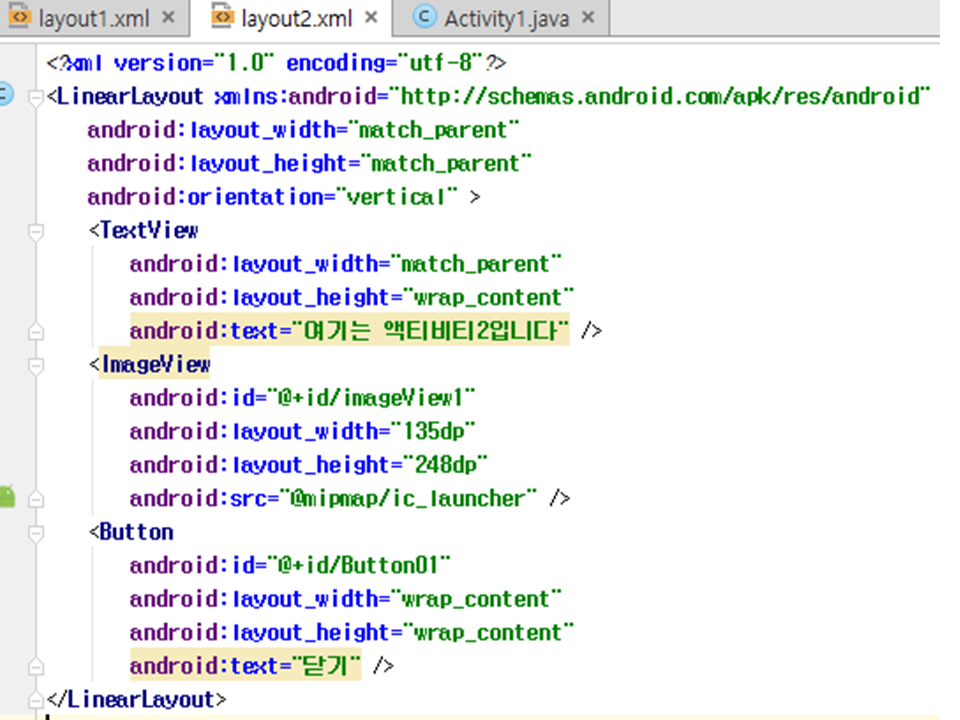Click the XML file icon on layout1.xml tab
The height and width of the screenshot is (720, 960).
[x=19, y=18]
